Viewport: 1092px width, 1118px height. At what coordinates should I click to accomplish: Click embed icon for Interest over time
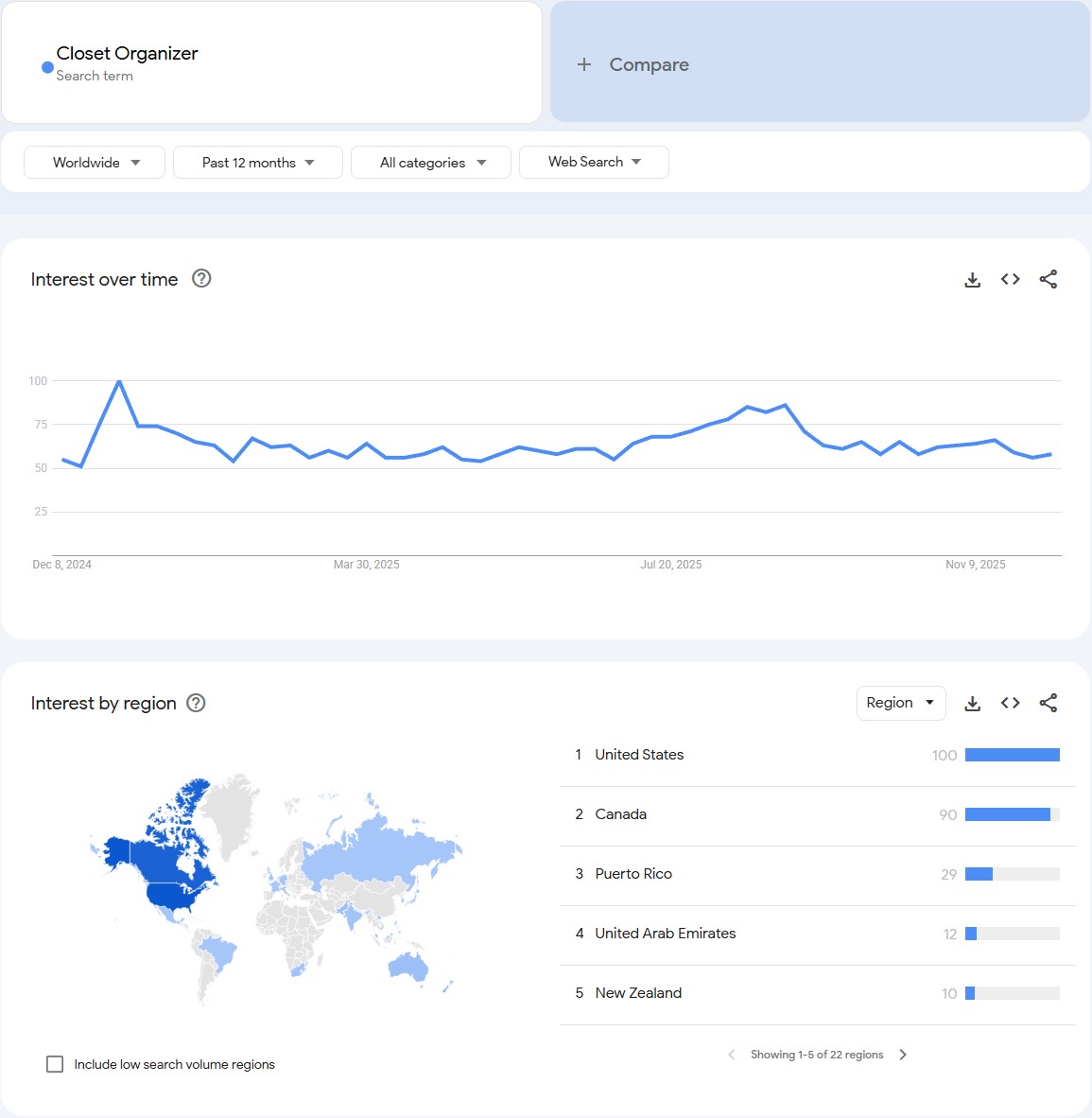(1010, 279)
